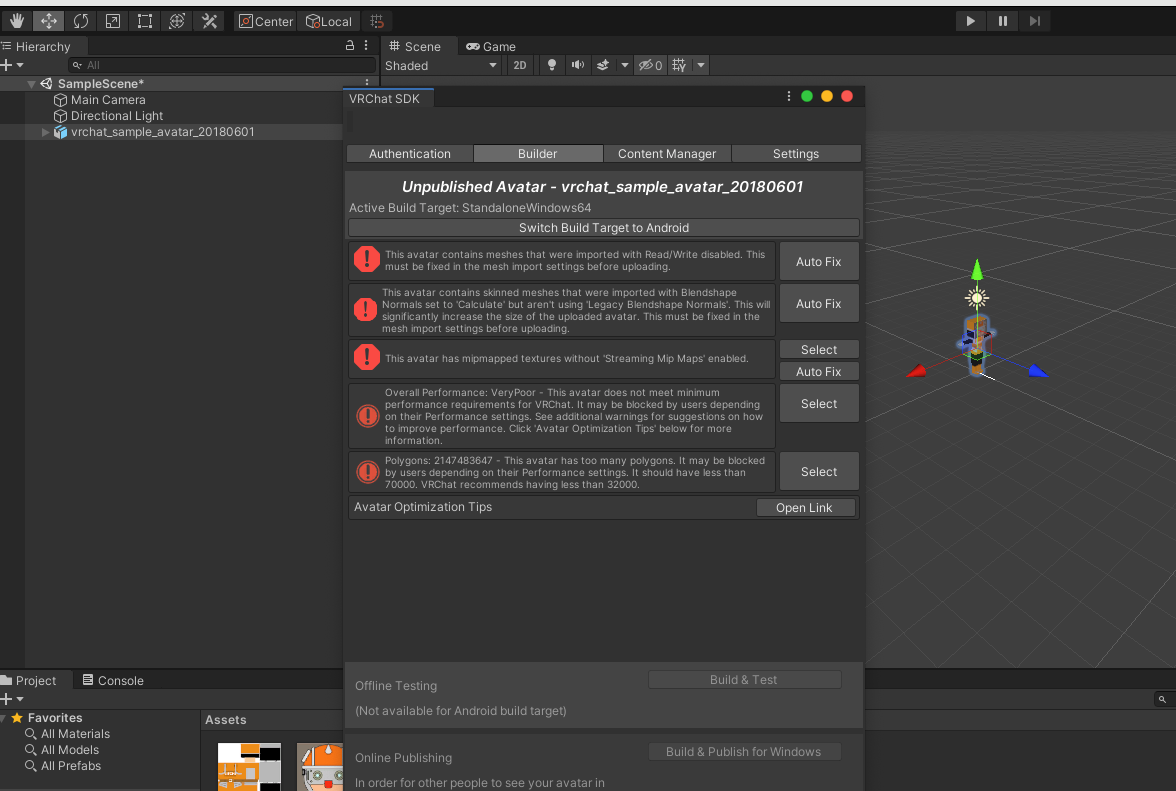Select All Materials saved search
This screenshot has height=791, width=1176.
point(68,734)
